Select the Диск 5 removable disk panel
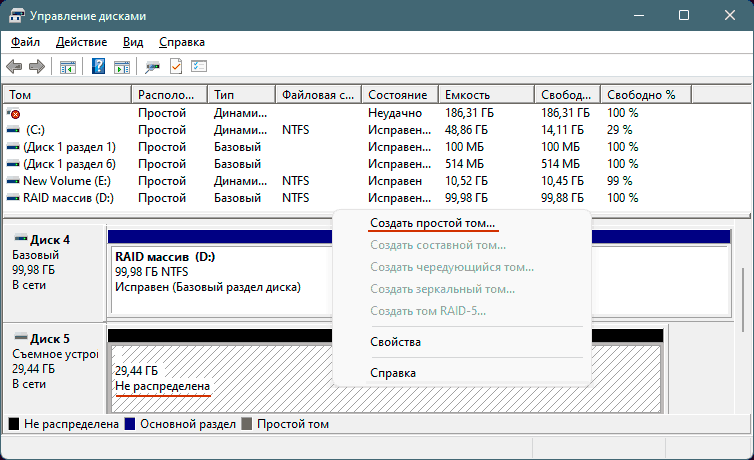 tap(54, 368)
